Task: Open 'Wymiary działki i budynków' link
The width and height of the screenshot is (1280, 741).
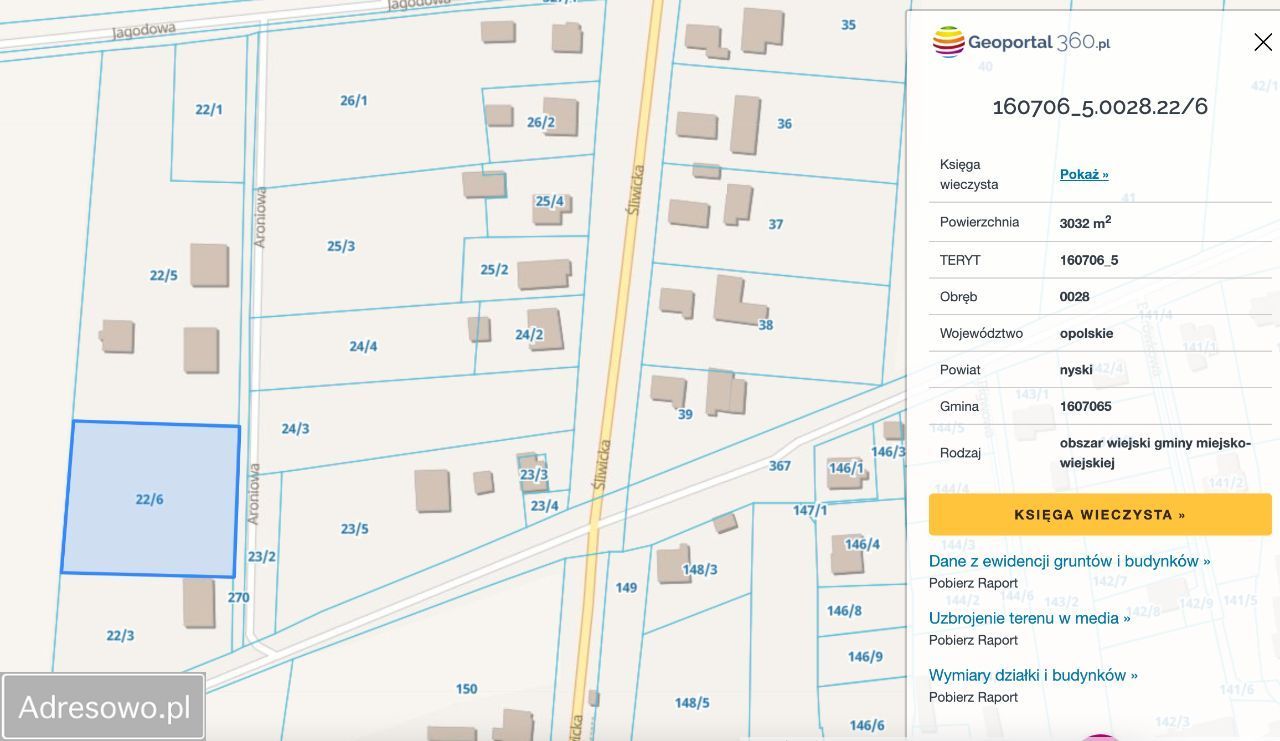Action: 1033,675
